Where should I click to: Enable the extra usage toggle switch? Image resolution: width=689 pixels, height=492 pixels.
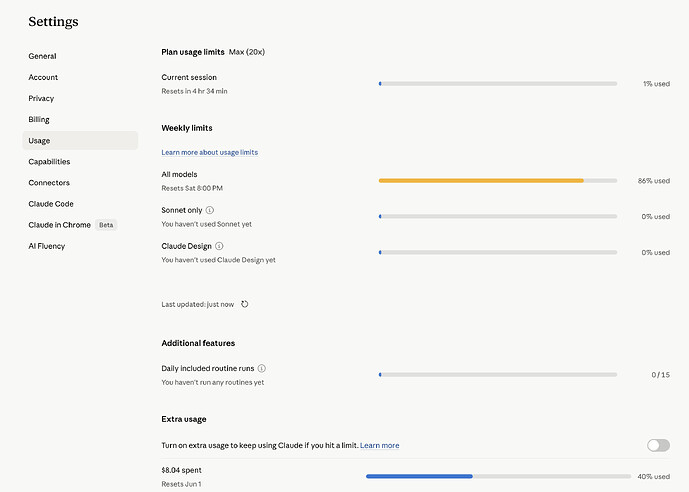[658, 445]
